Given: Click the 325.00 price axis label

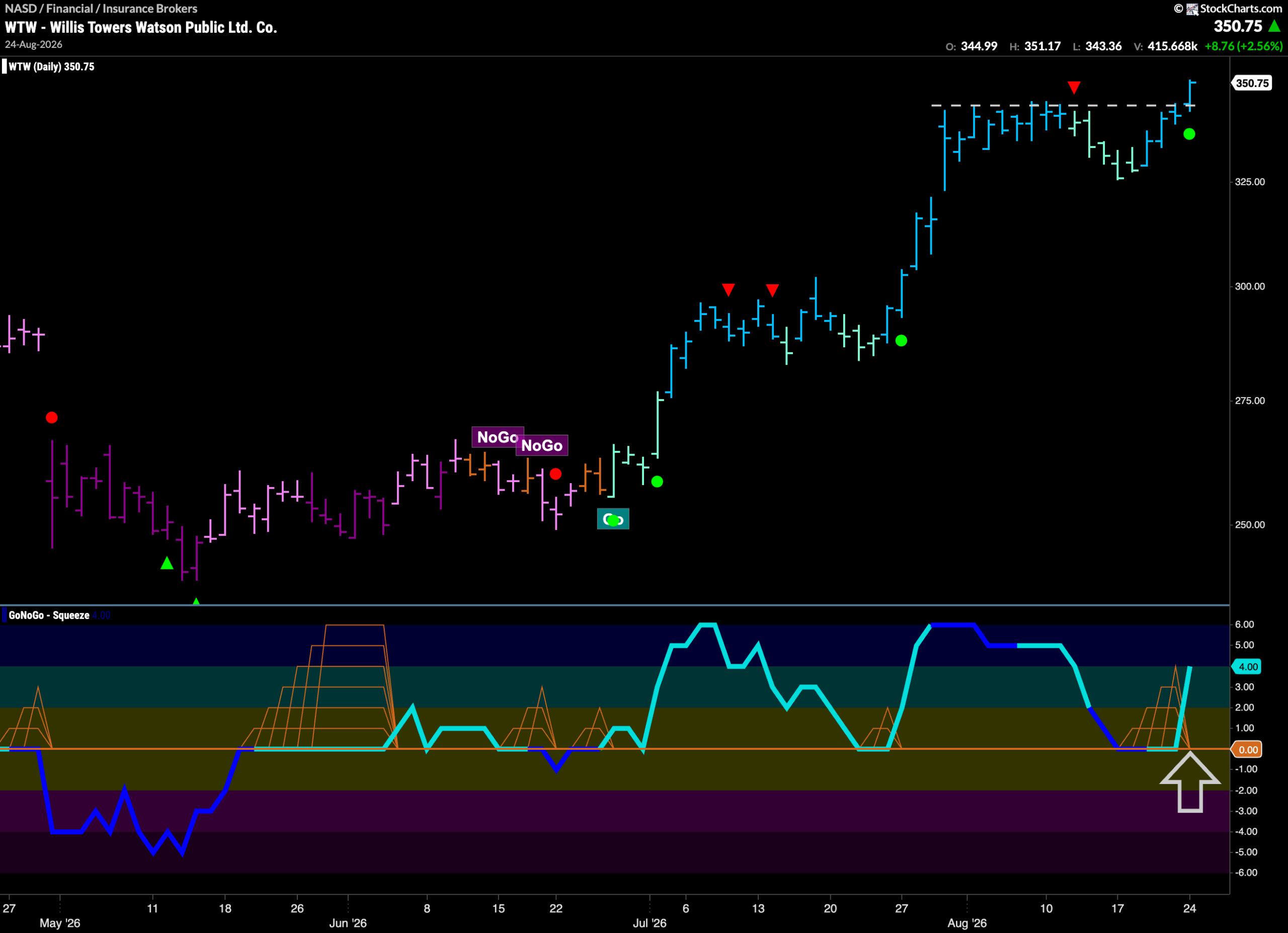Looking at the screenshot, I should point(1250,182).
